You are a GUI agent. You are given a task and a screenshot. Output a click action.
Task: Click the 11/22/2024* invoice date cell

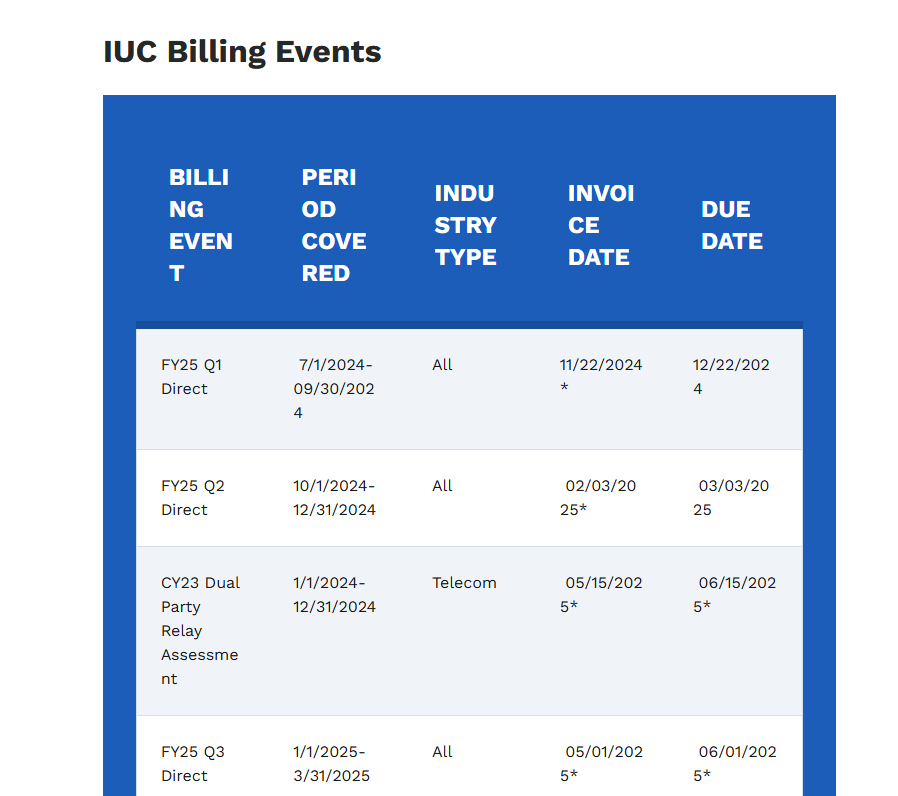click(x=601, y=377)
